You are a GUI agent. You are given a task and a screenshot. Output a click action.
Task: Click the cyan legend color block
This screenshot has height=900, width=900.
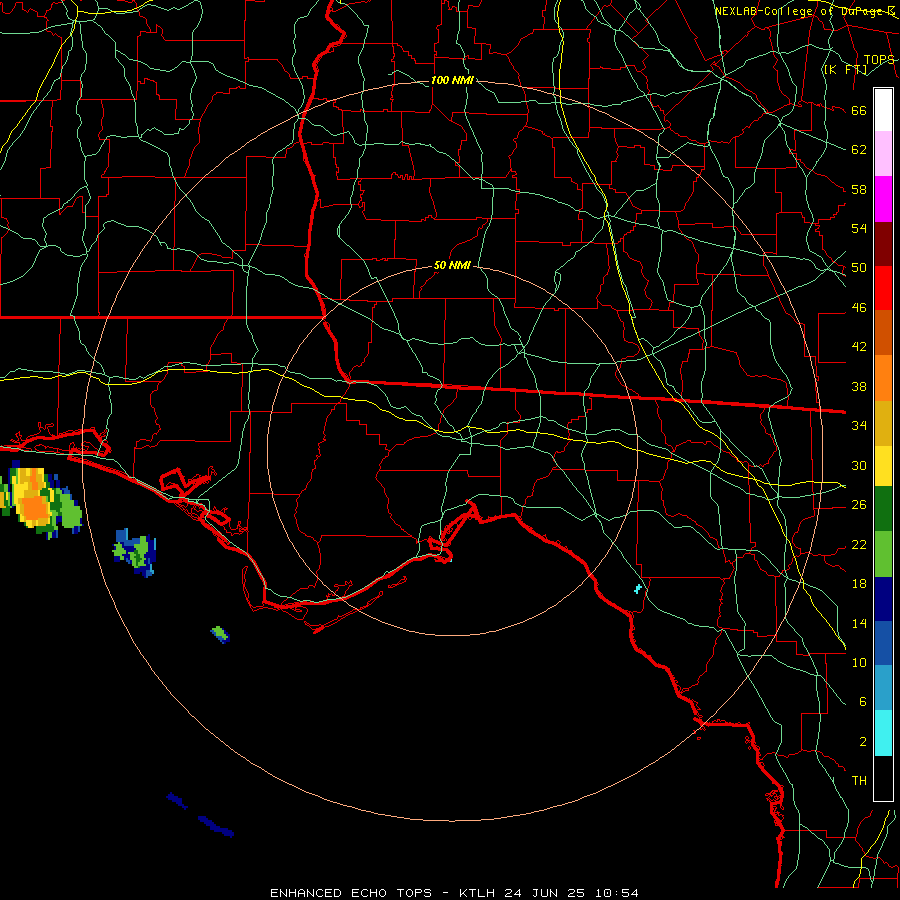pyautogui.click(x=883, y=733)
